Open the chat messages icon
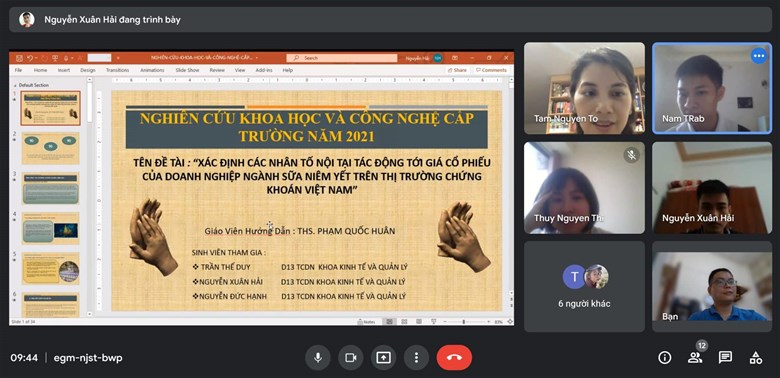 tap(725, 358)
